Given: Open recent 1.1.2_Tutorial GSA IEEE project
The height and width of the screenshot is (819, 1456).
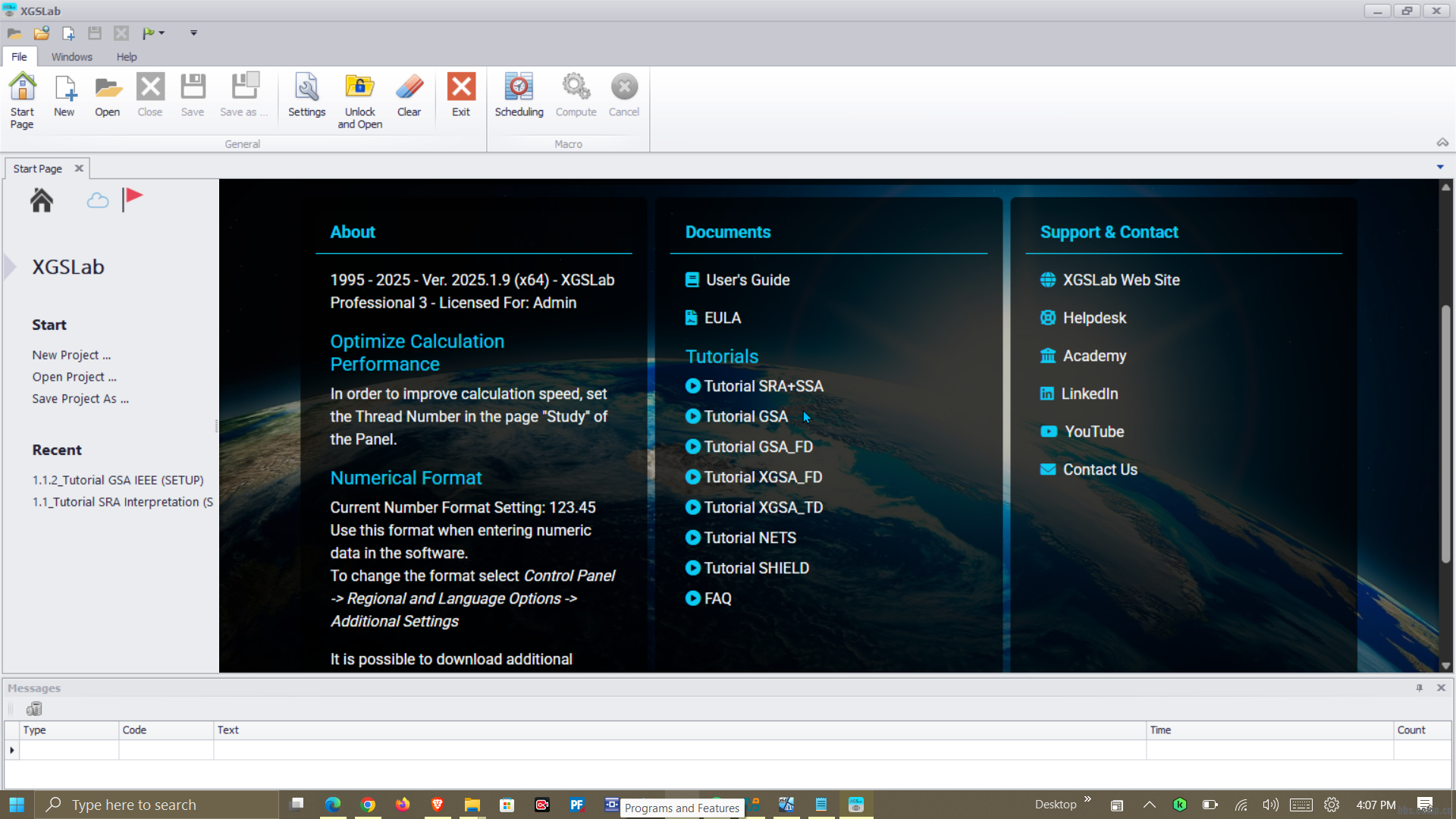Looking at the screenshot, I should 118,480.
